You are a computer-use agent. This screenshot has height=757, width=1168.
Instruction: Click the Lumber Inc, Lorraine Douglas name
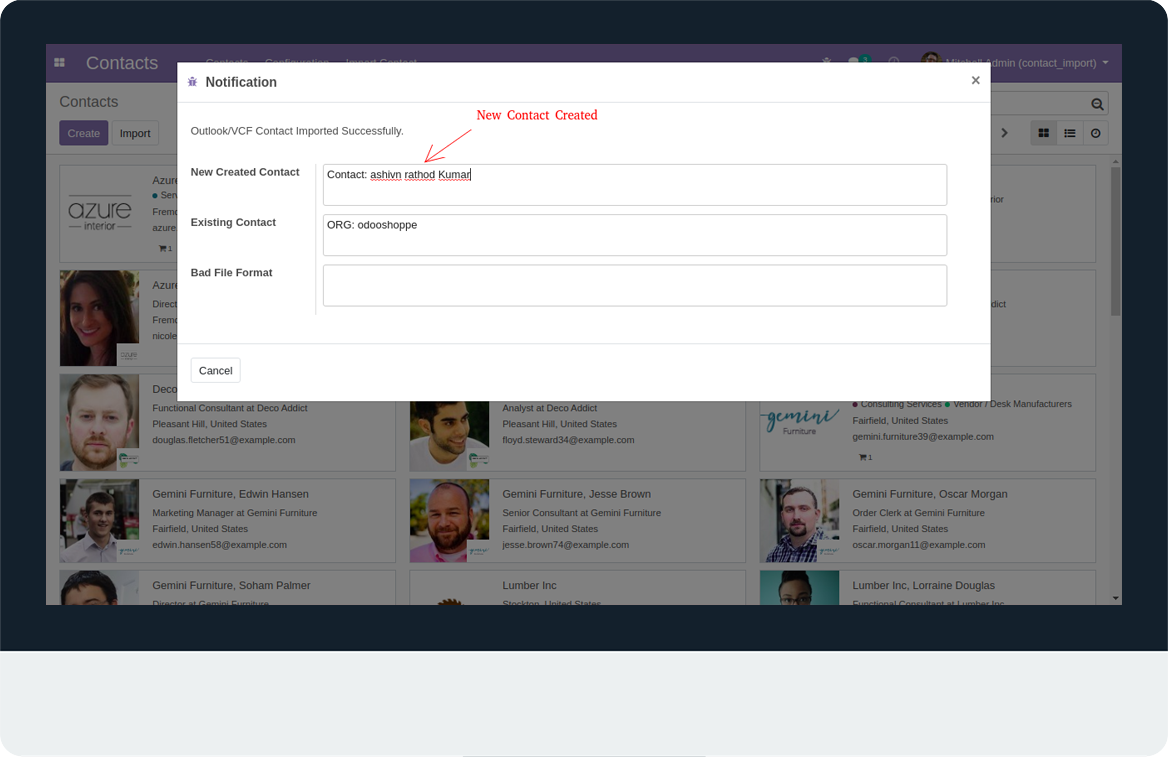(x=924, y=586)
